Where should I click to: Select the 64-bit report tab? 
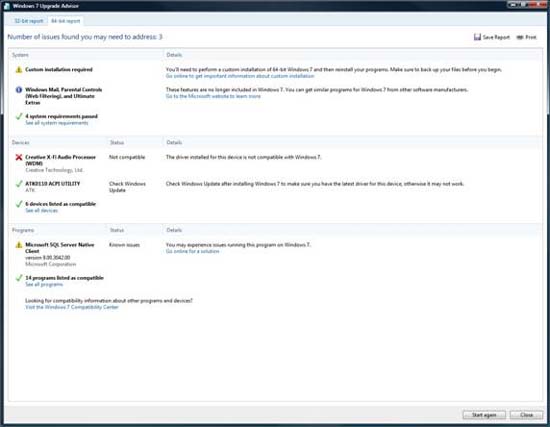(66, 21)
